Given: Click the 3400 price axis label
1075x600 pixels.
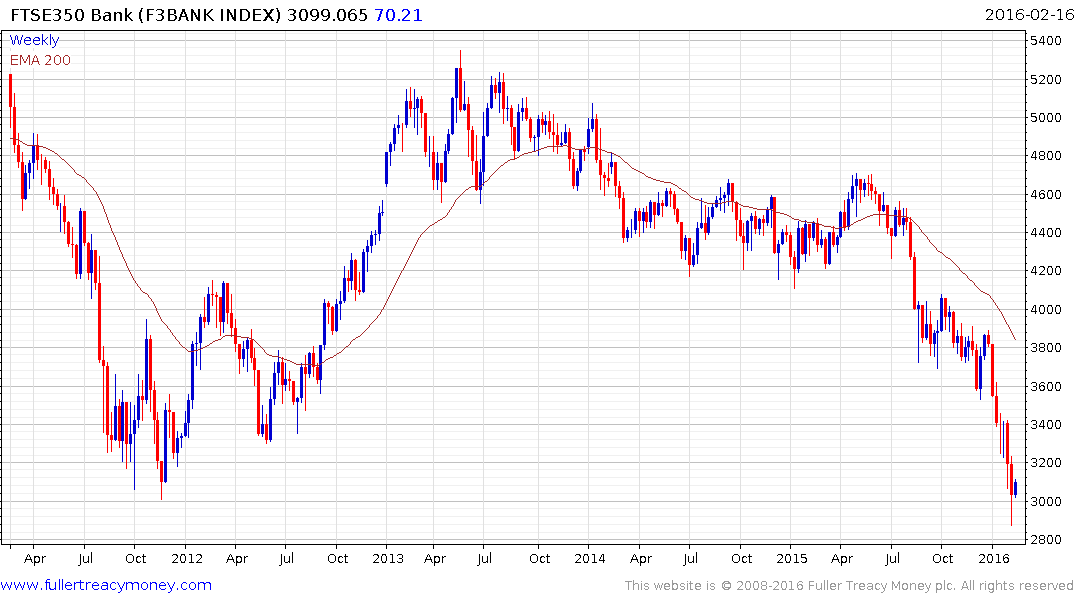Looking at the screenshot, I should 1046,424.
